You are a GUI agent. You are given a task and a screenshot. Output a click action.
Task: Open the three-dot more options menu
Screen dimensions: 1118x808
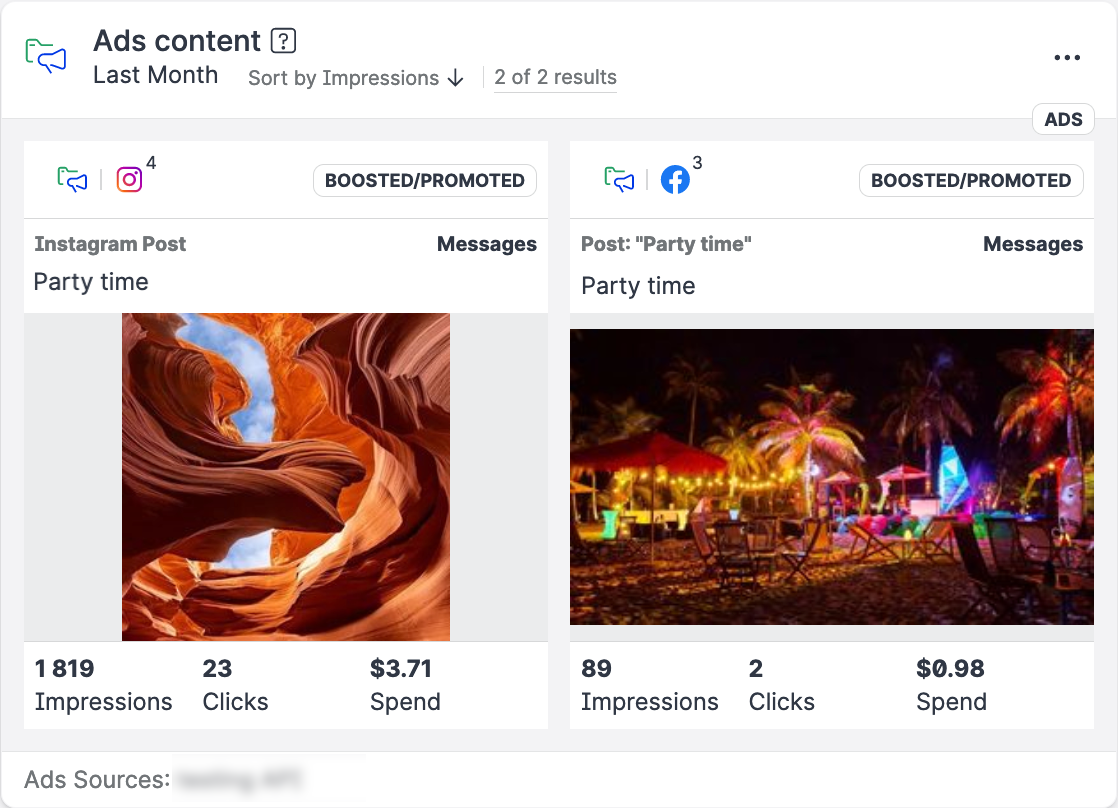pyautogui.click(x=1067, y=58)
